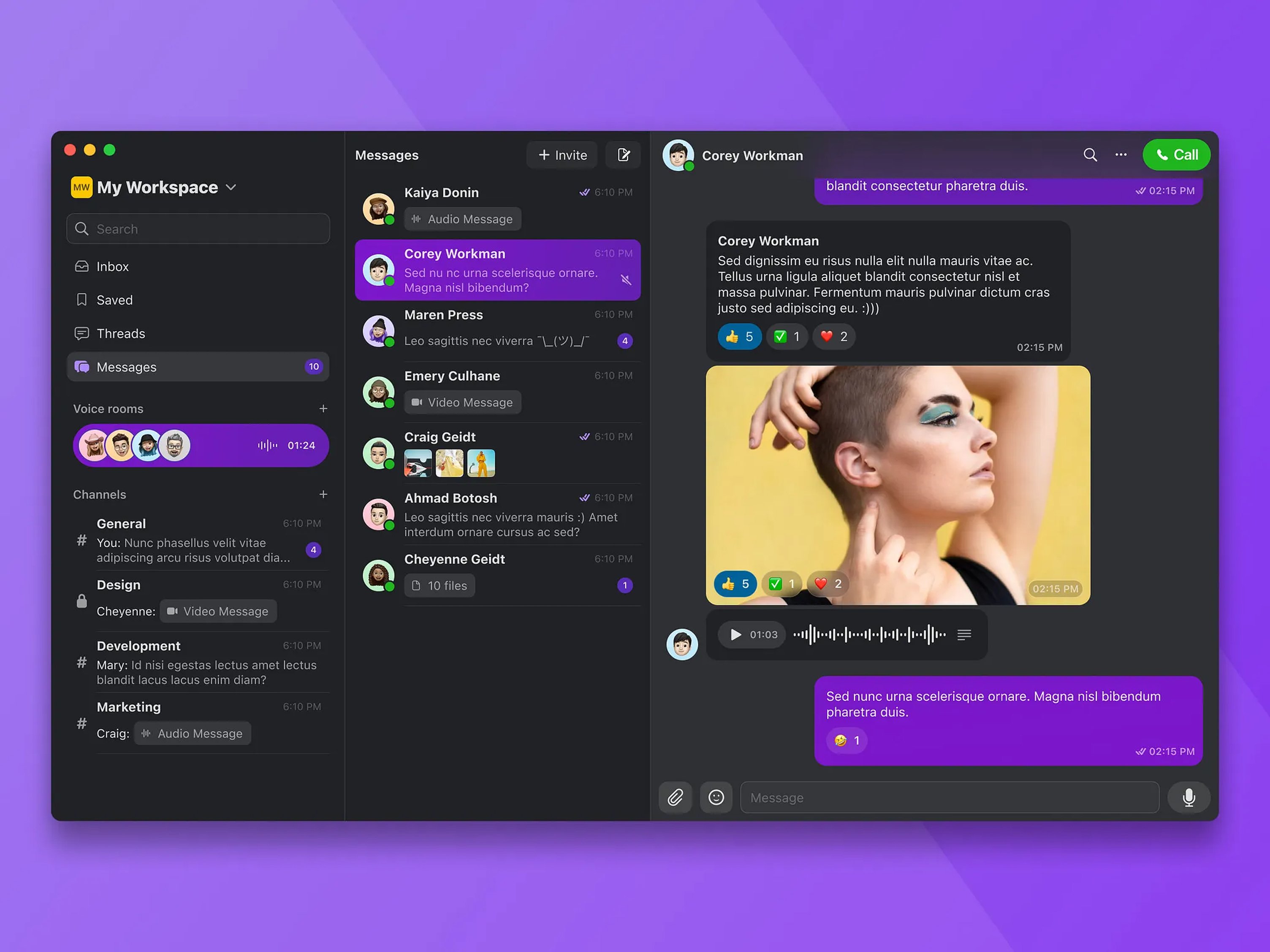Open Threads in sidebar
The height and width of the screenshot is (952, 1270).
click(x=198, y=333)
